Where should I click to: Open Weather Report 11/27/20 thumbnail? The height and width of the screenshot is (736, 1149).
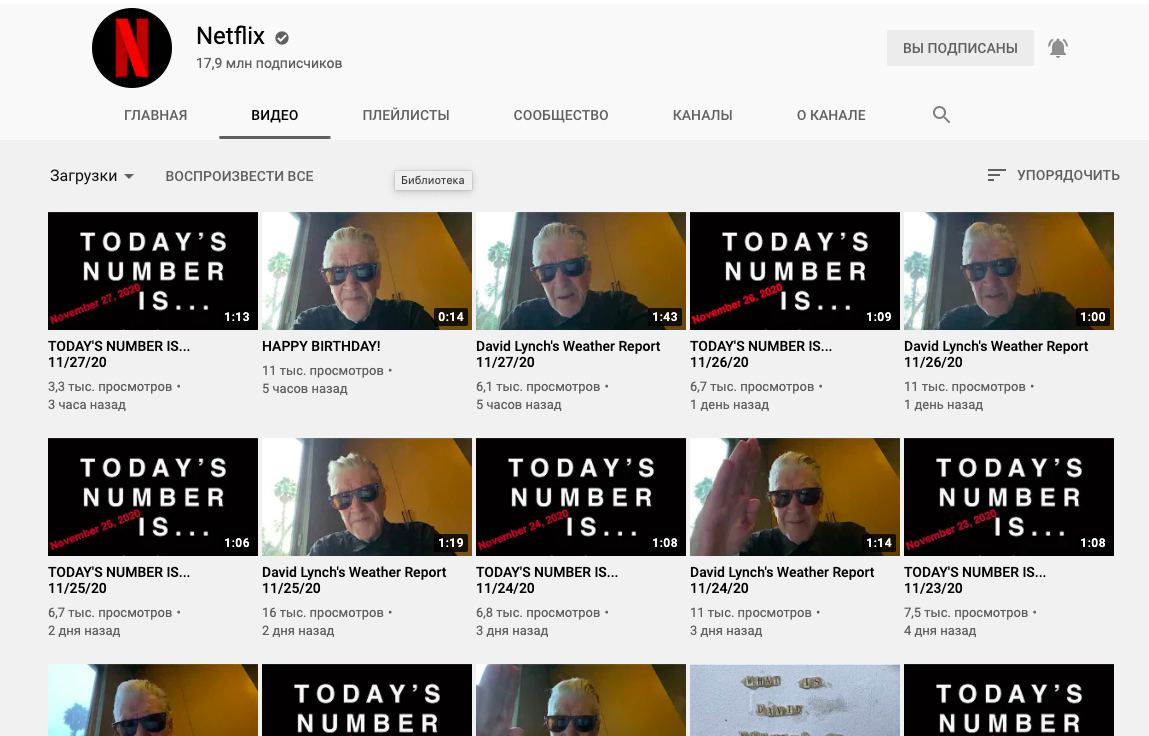581,271
